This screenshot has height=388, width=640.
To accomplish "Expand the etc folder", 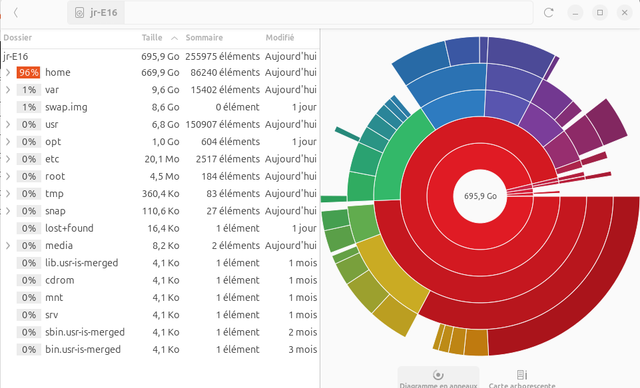I will (8, 159).
